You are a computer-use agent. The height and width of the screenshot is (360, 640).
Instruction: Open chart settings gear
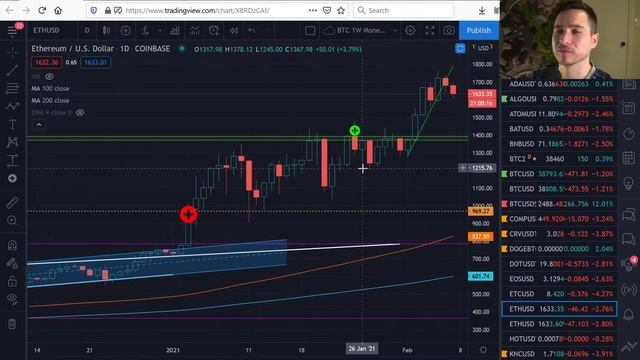[410, 31]
